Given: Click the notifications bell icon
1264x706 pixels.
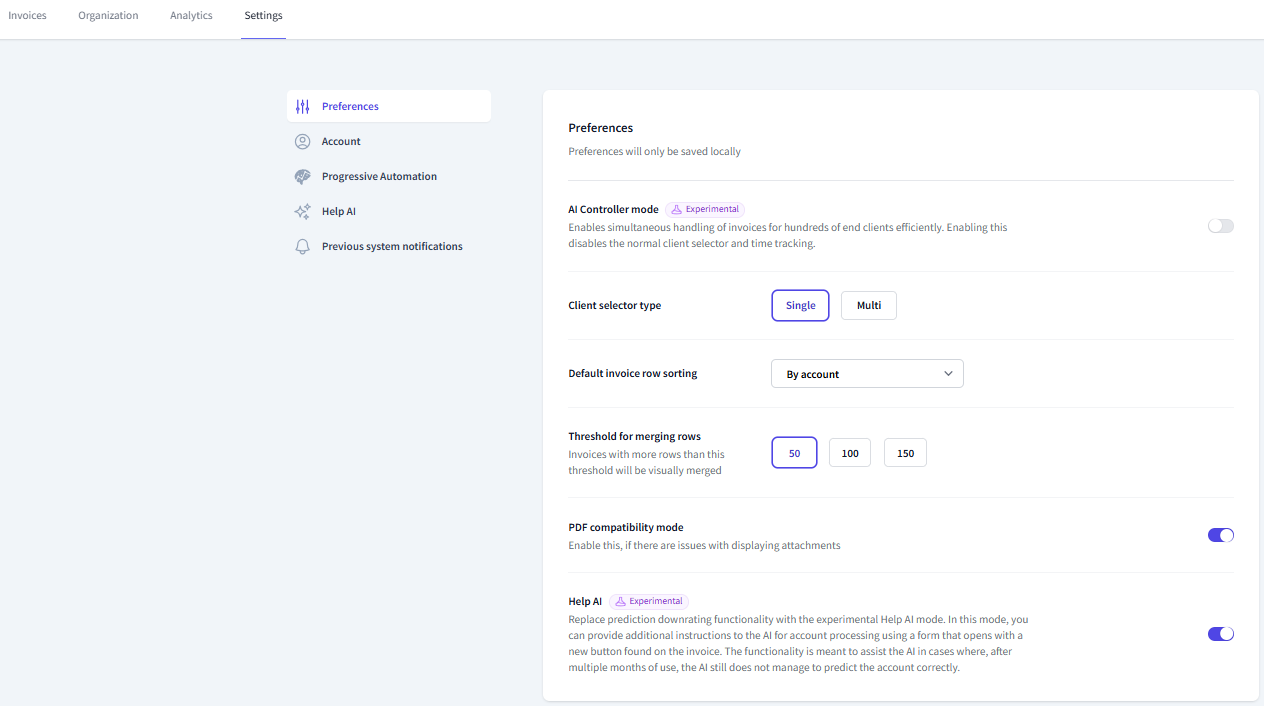Looking at the screenshot, I should pyautogui.click(x=302, y=247).
